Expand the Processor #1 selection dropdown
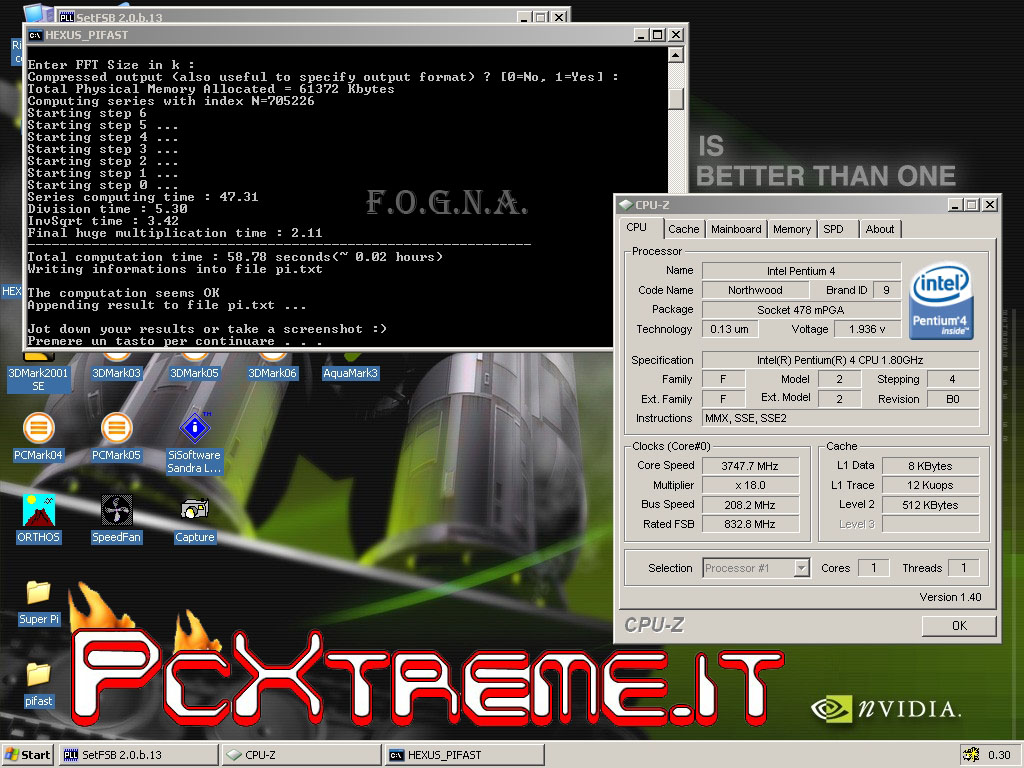 point(801,568)
